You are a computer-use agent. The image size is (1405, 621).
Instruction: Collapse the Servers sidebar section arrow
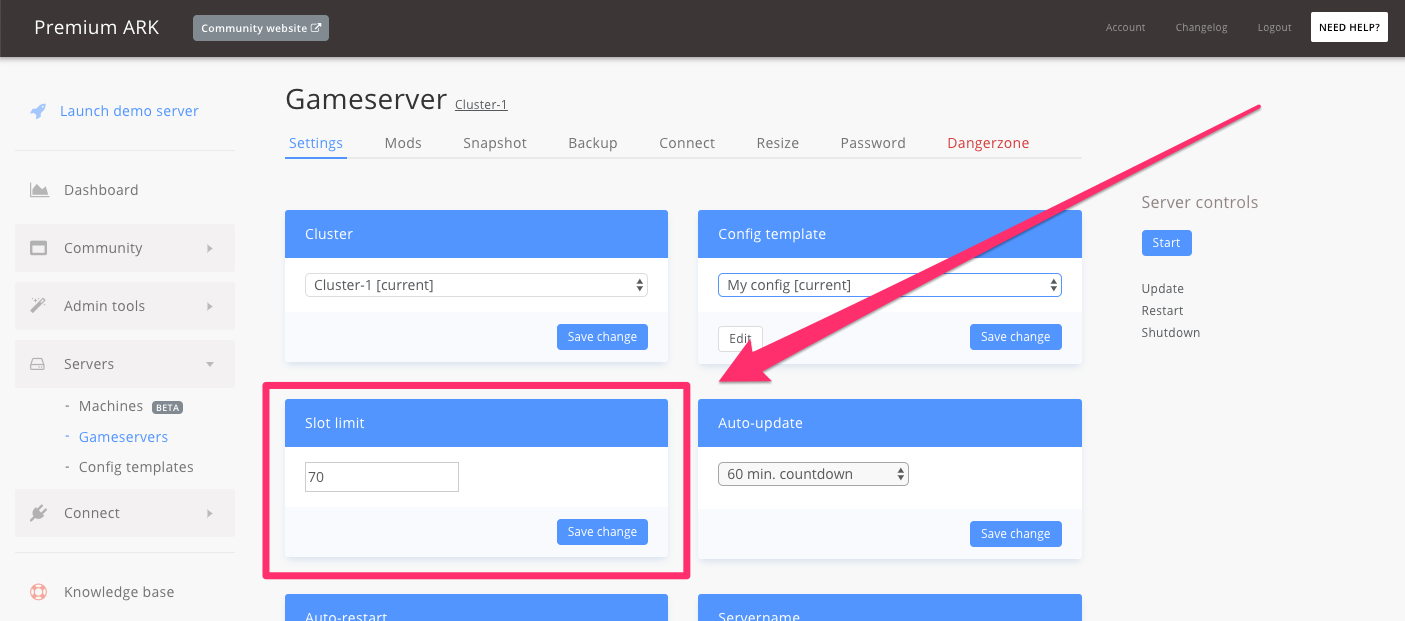coord(210,364)
